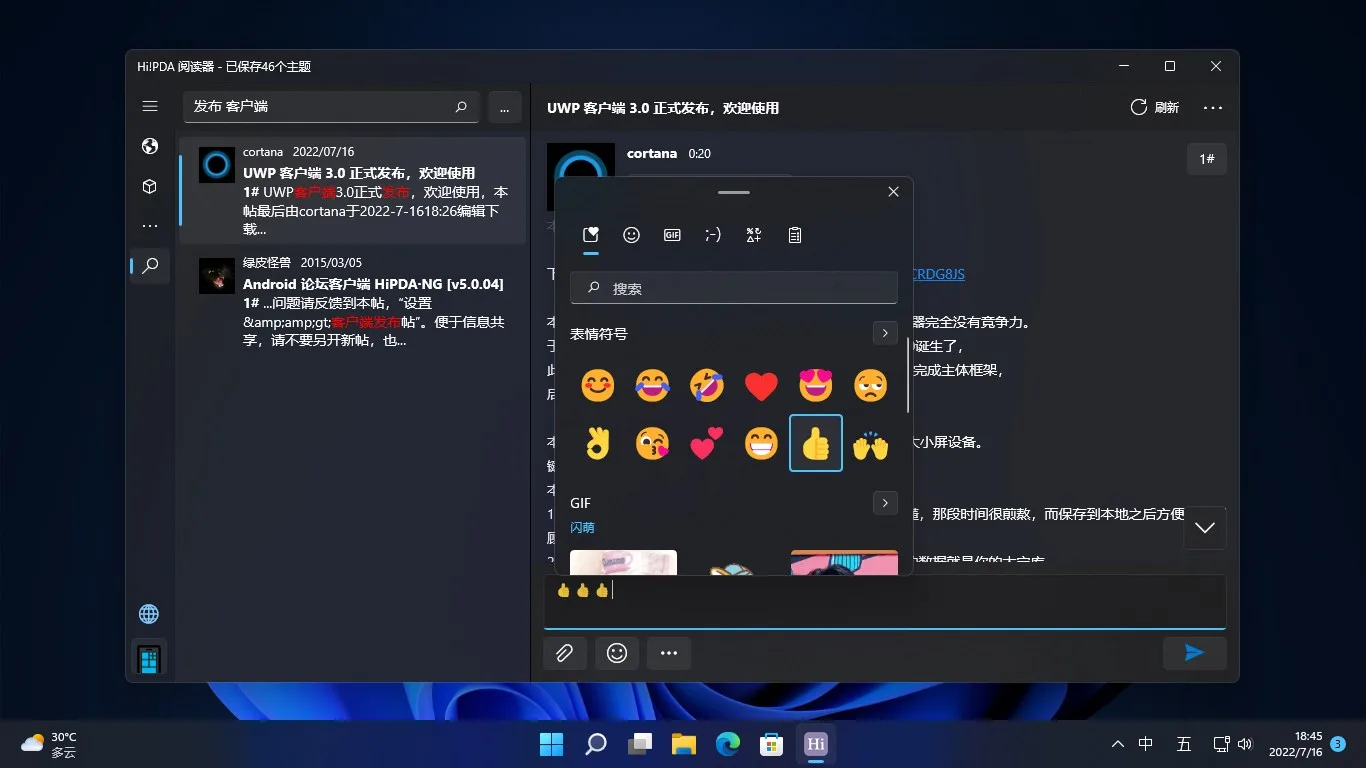The height and width of the screenshot is (768, 1366).
Task: Insert the grinning teeth face emoji
Action: [x=761, y=443]
